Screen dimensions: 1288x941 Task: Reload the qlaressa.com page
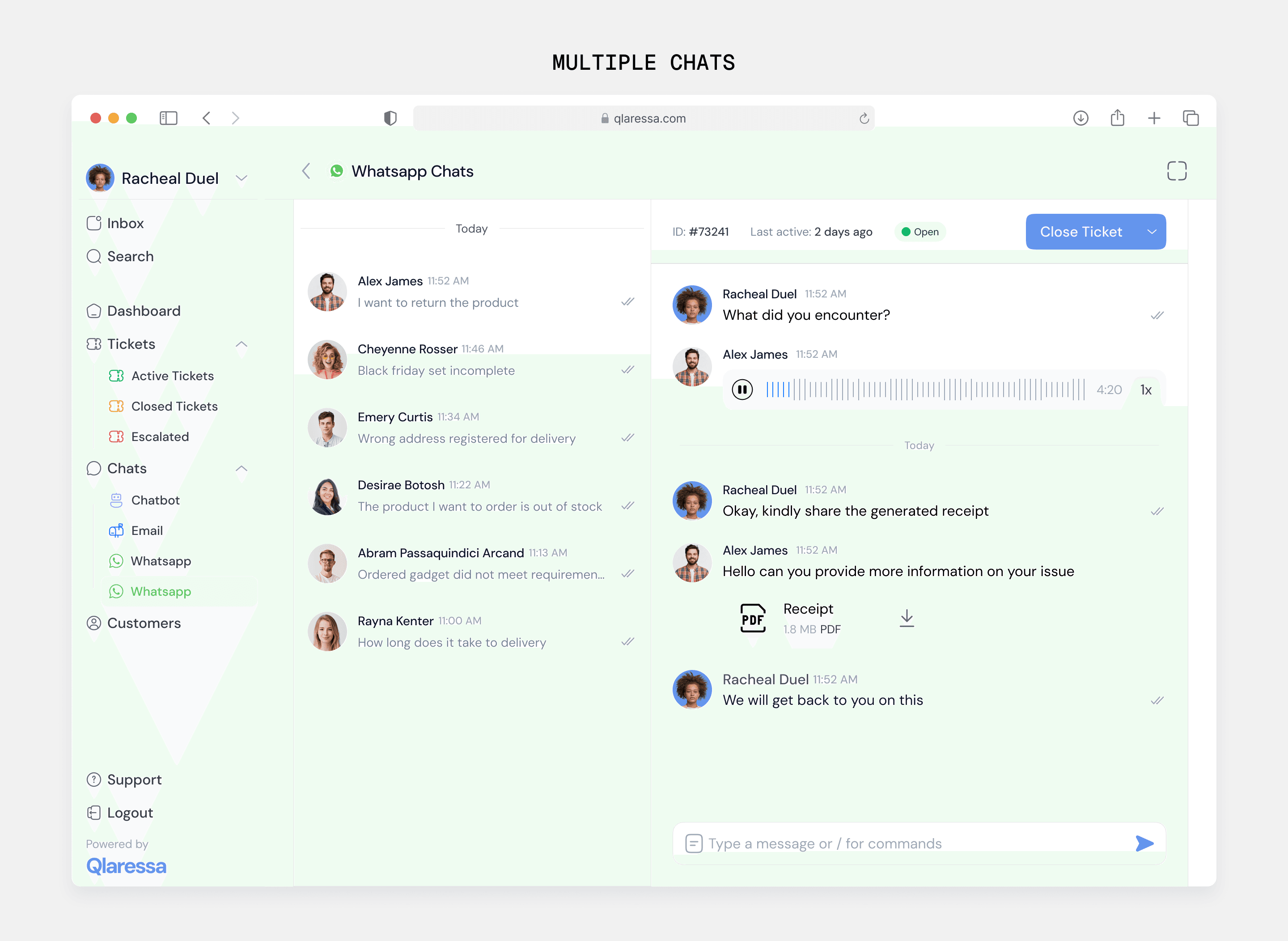pos(864,119)
